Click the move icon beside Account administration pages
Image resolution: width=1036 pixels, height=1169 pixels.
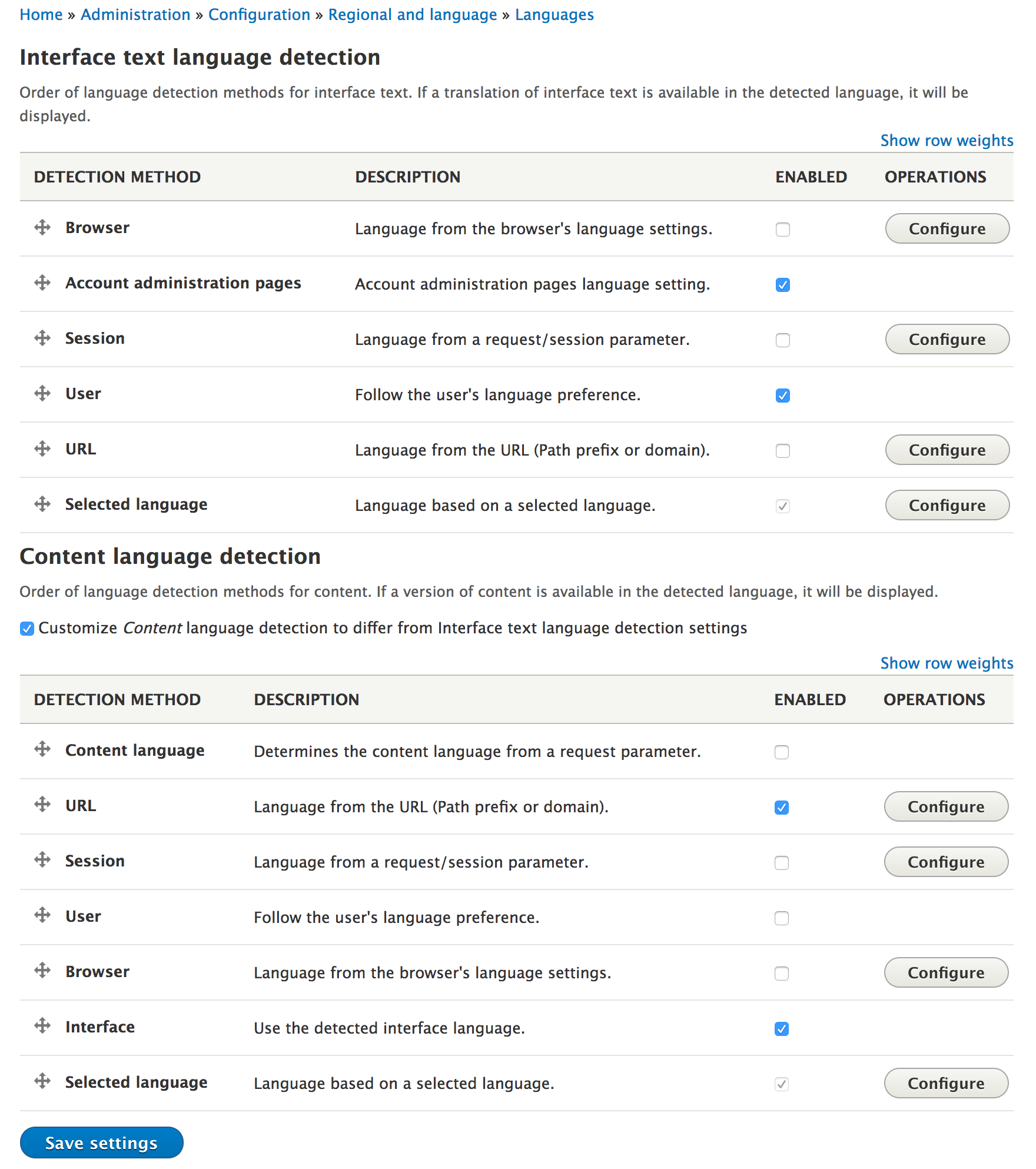42,283
